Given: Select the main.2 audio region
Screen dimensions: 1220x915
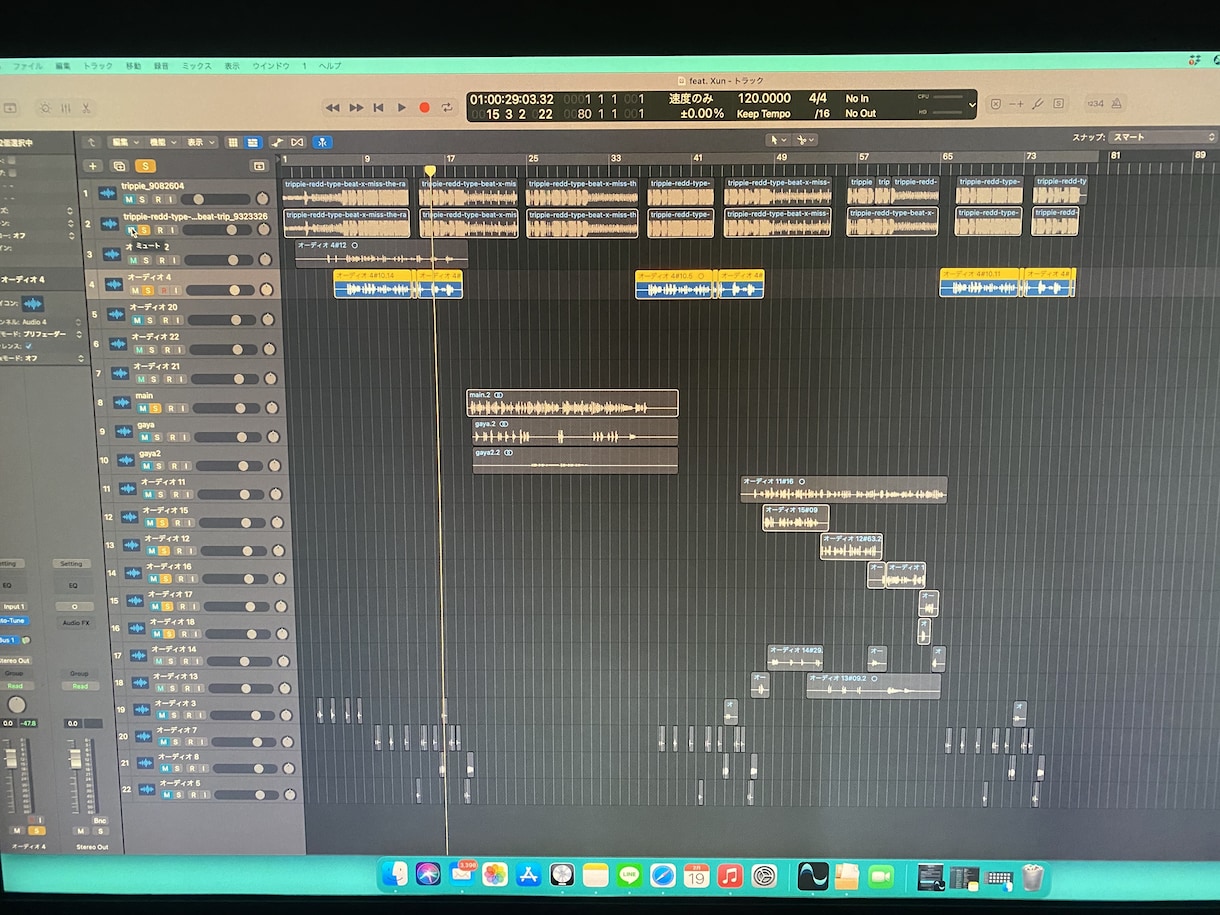Looking at the screenshot, I should tap(572, 403).
